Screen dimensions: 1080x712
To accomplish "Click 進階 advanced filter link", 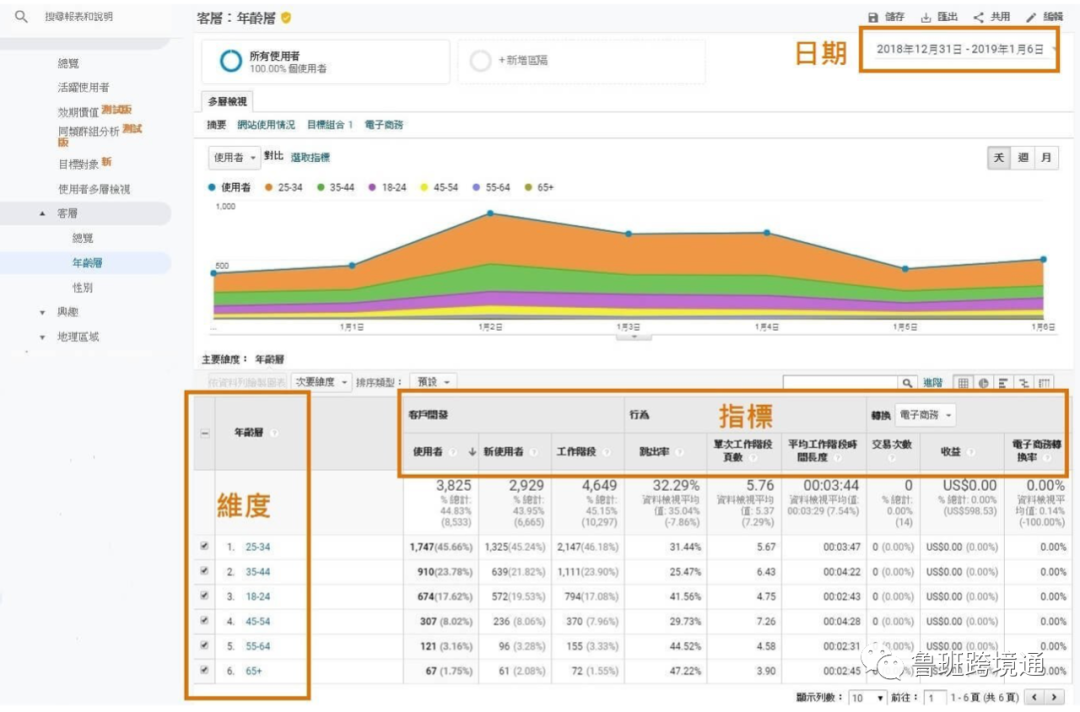I will 933,383.
